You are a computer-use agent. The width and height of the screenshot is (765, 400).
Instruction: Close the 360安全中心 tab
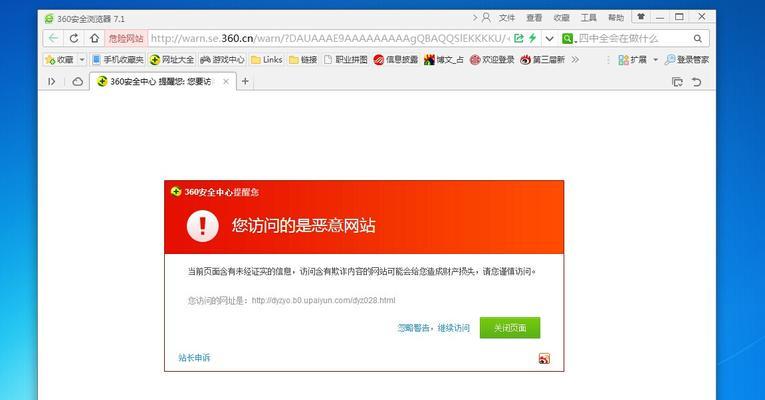click(226, 81)
